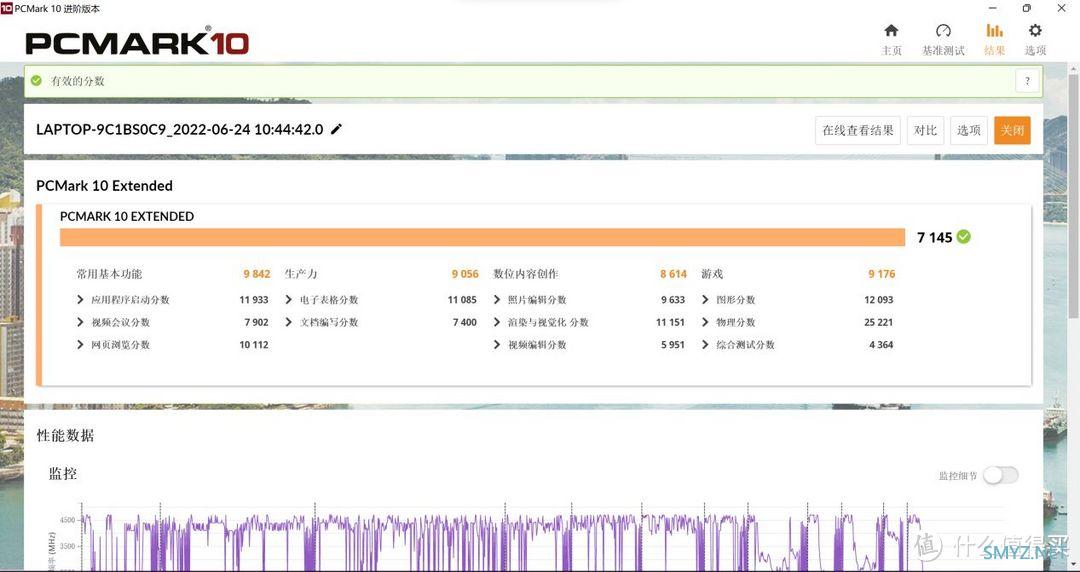The width and height of the screenshot is (1080, 572).
Task: Click 在线查看结果 button
Action: point(858,130)
